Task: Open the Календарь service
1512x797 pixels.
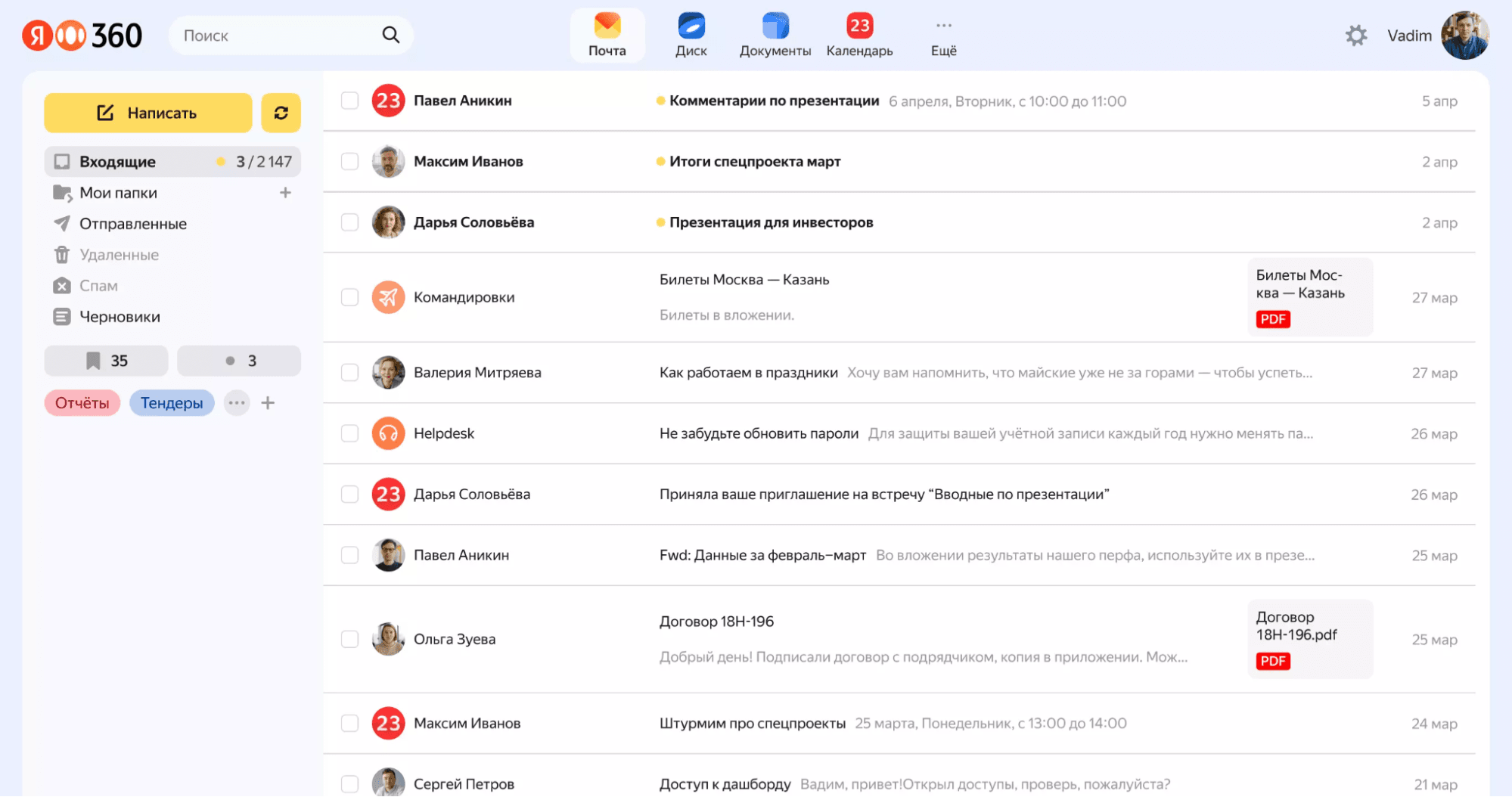Action: [x=859, y=35]
